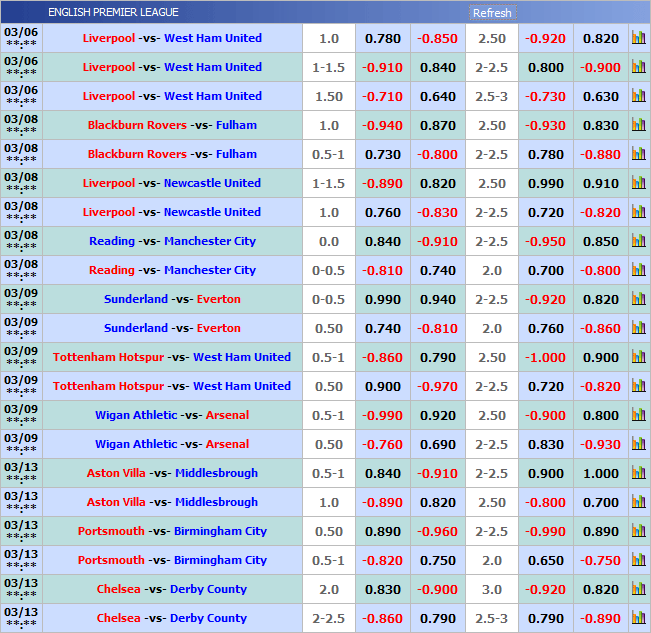Pick -0.950 odds for Reading vs Manchester City
Viewport: 651px width, 633px height.
tap(546, 242)
